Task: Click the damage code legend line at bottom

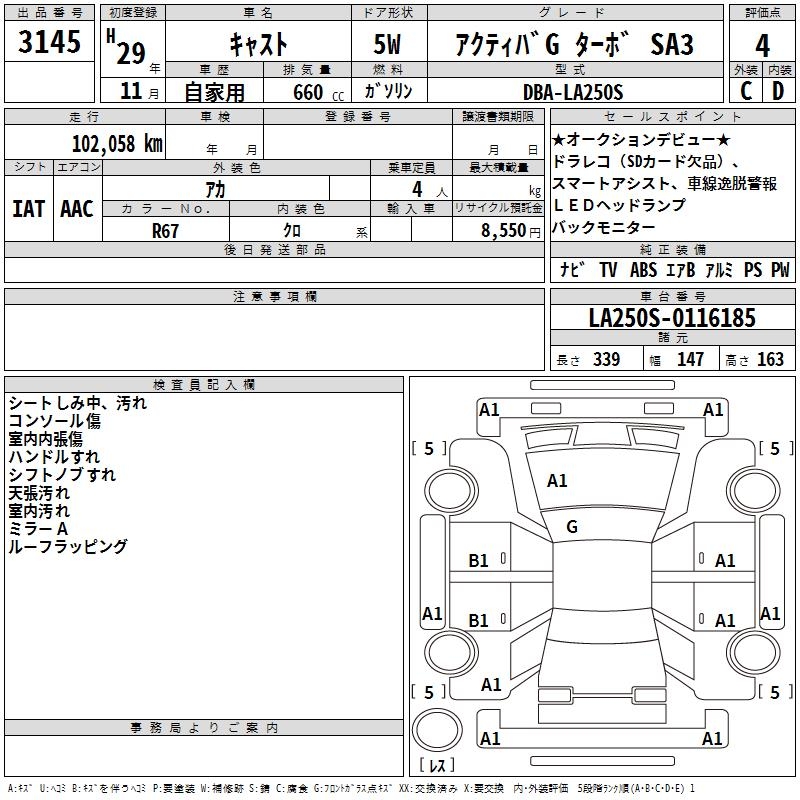Action: click(351, 788)
